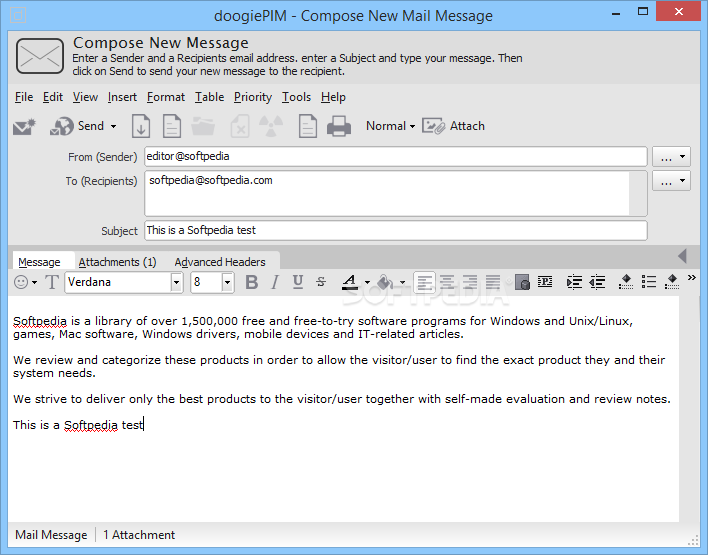The image size is (708, 555).
Task: Click the background shading icon after justify
Action: coord(522,282)
